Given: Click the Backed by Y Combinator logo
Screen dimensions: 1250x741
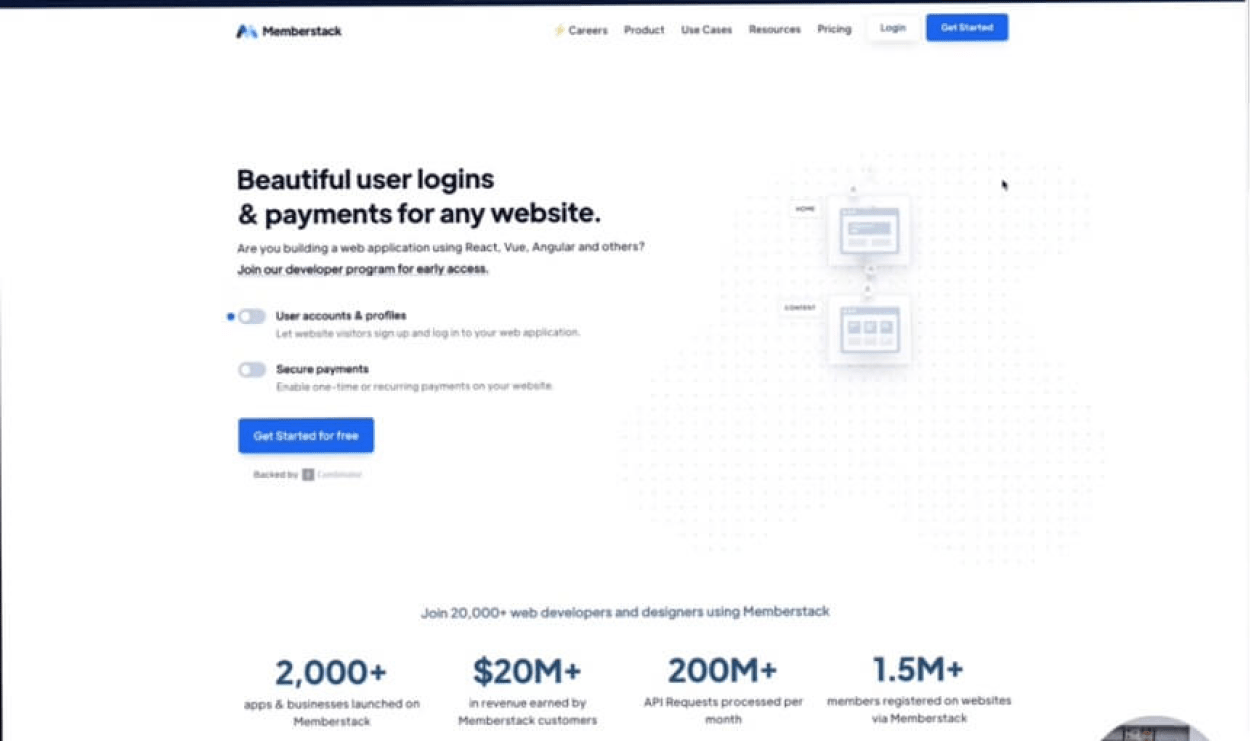Looking at the screenshot, I should [332, 475].
